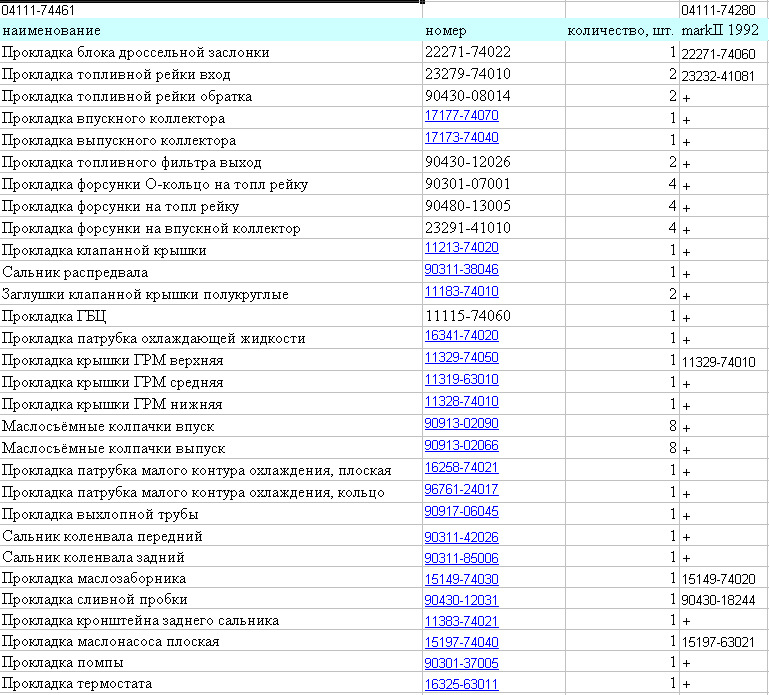
Task: Select cell 'Прокладка кронштейна заднего сальника'
Action: [211, 621]
